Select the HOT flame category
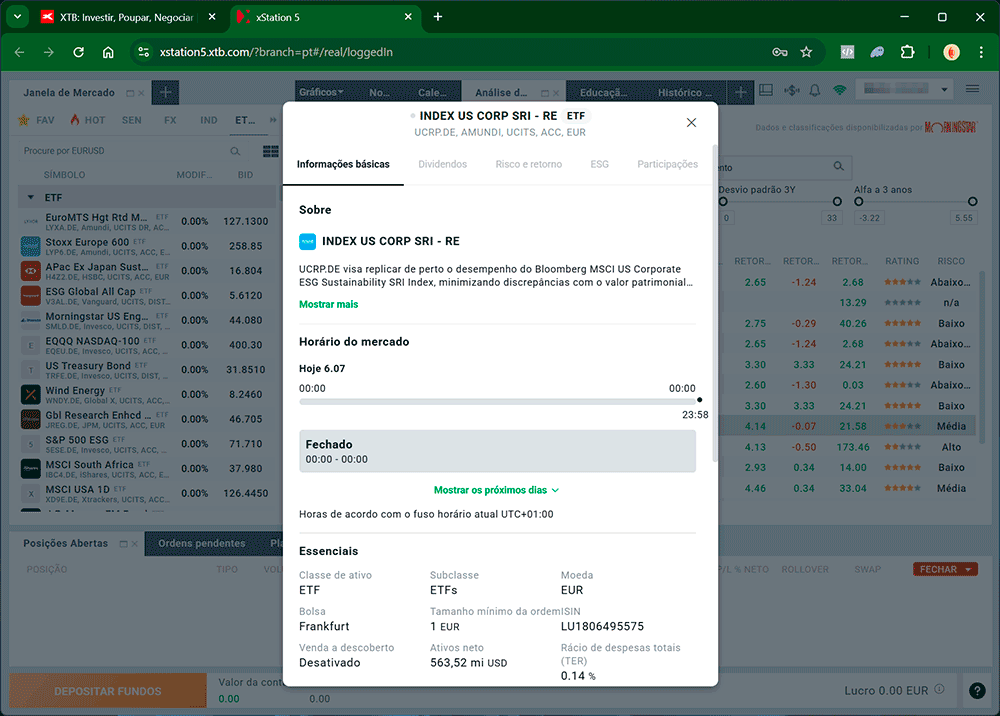The height and width of the screenshot is (716, 1000). click(87, 120)
